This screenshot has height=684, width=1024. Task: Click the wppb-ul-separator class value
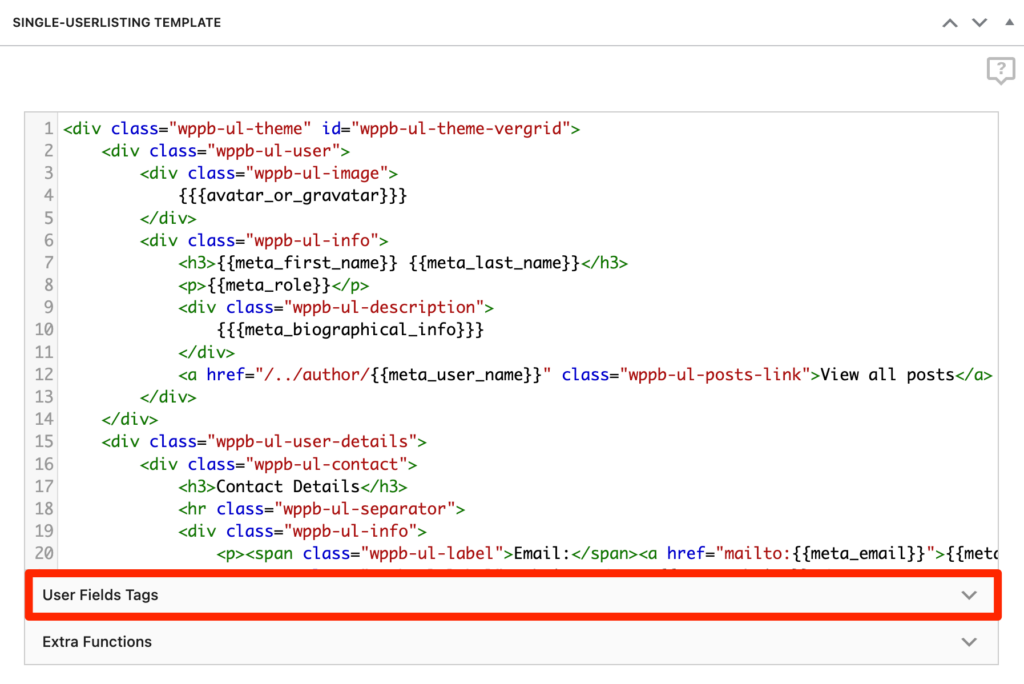(364, 508)
